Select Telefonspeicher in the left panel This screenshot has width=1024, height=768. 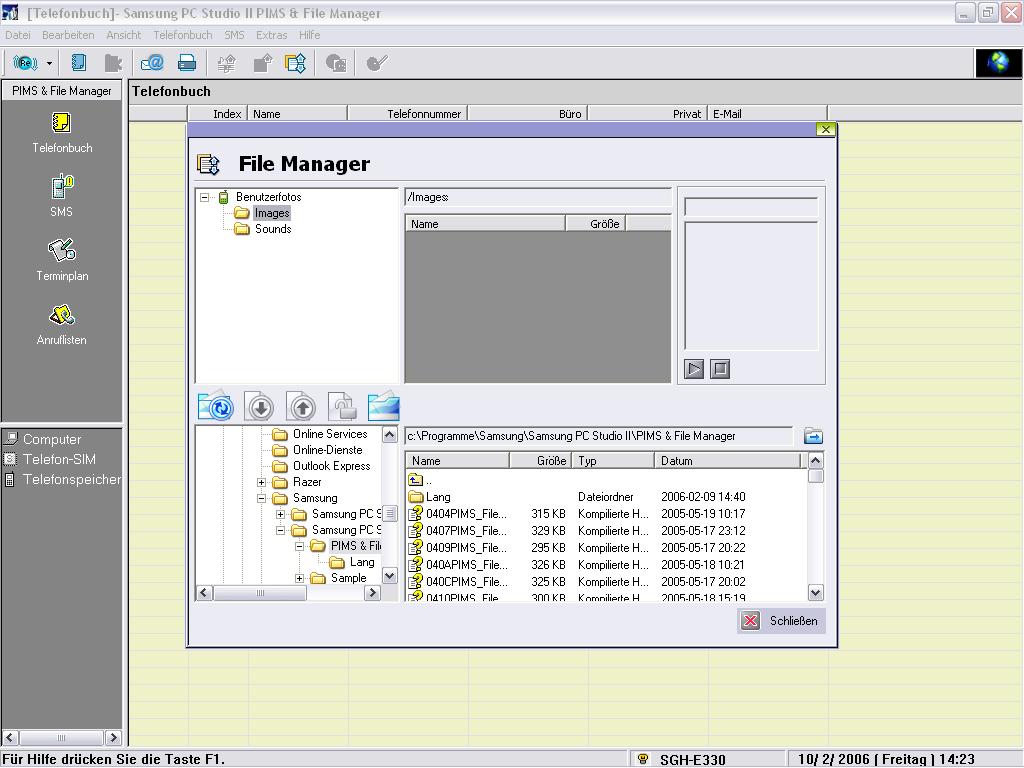click(63, 479)
